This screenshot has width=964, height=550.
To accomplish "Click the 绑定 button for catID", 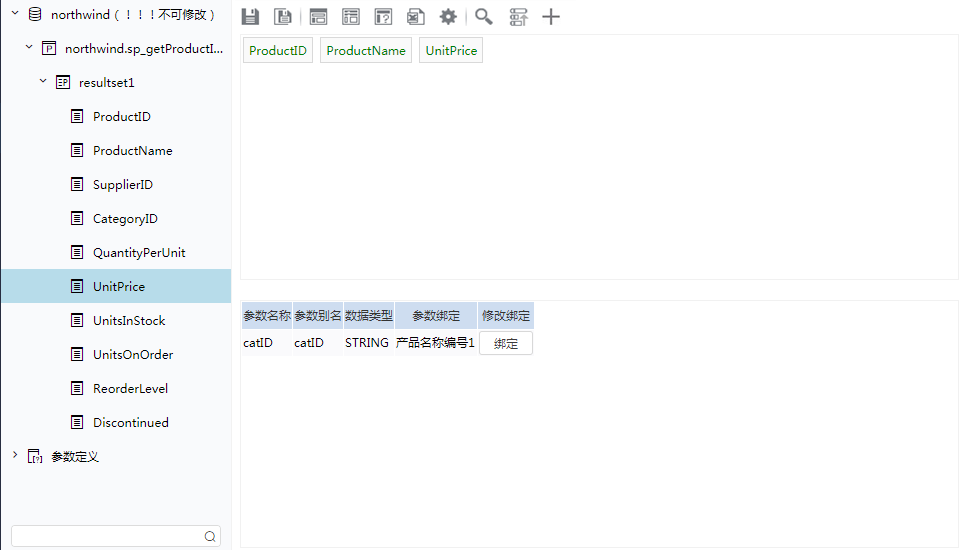I will click(x=505, y=343).
